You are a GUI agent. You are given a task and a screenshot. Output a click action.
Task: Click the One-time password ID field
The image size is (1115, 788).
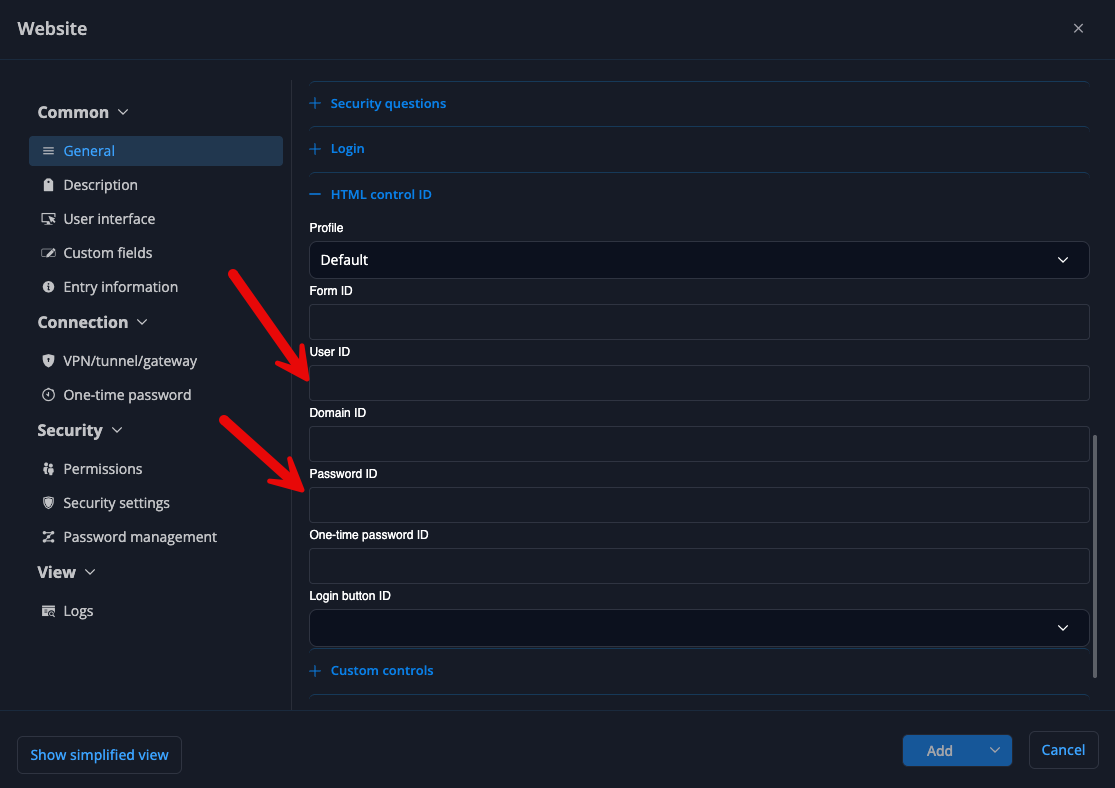click(x=699, y=566)
